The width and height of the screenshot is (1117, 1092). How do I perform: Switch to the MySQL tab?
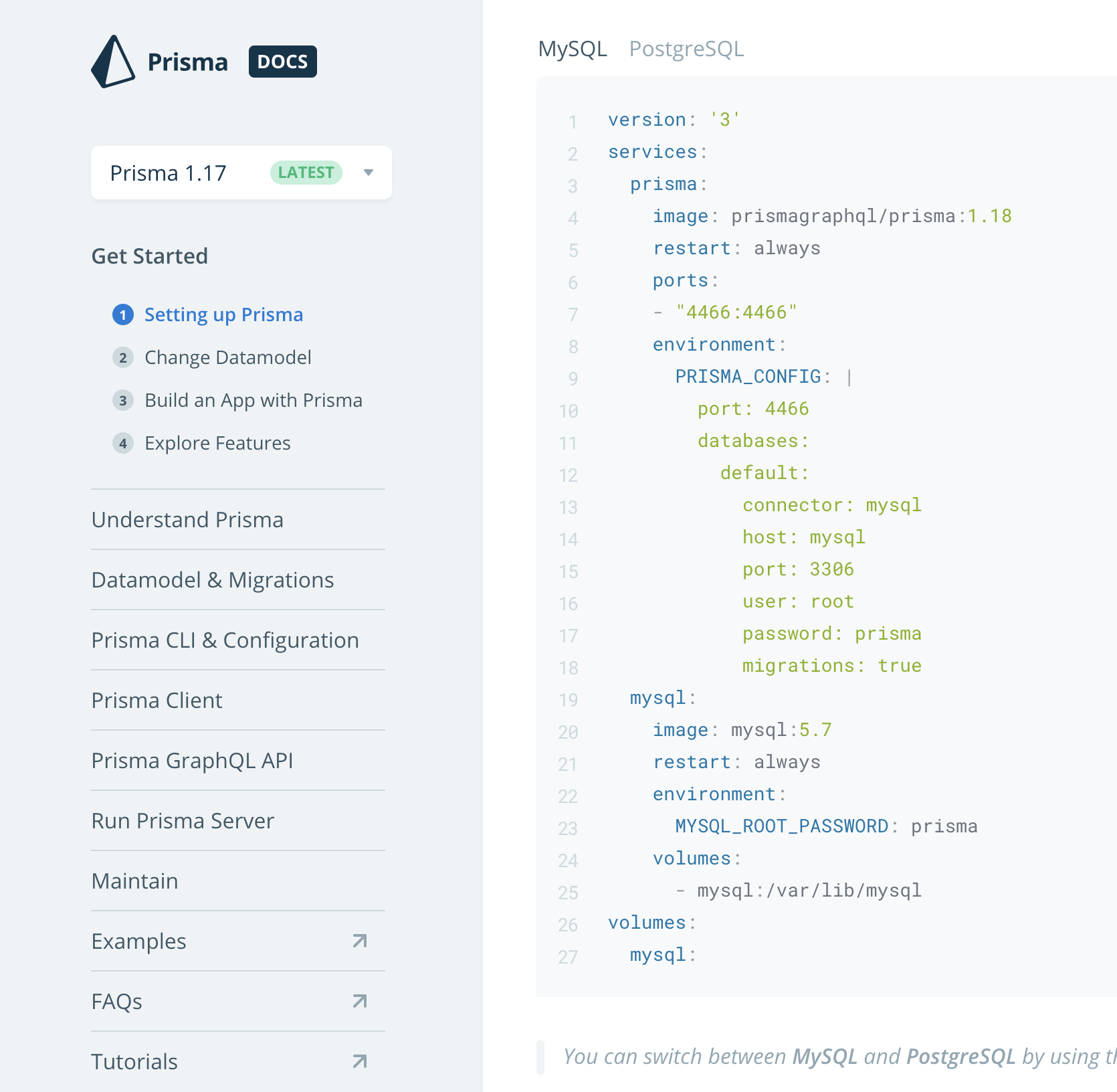[x=573, y=49]
